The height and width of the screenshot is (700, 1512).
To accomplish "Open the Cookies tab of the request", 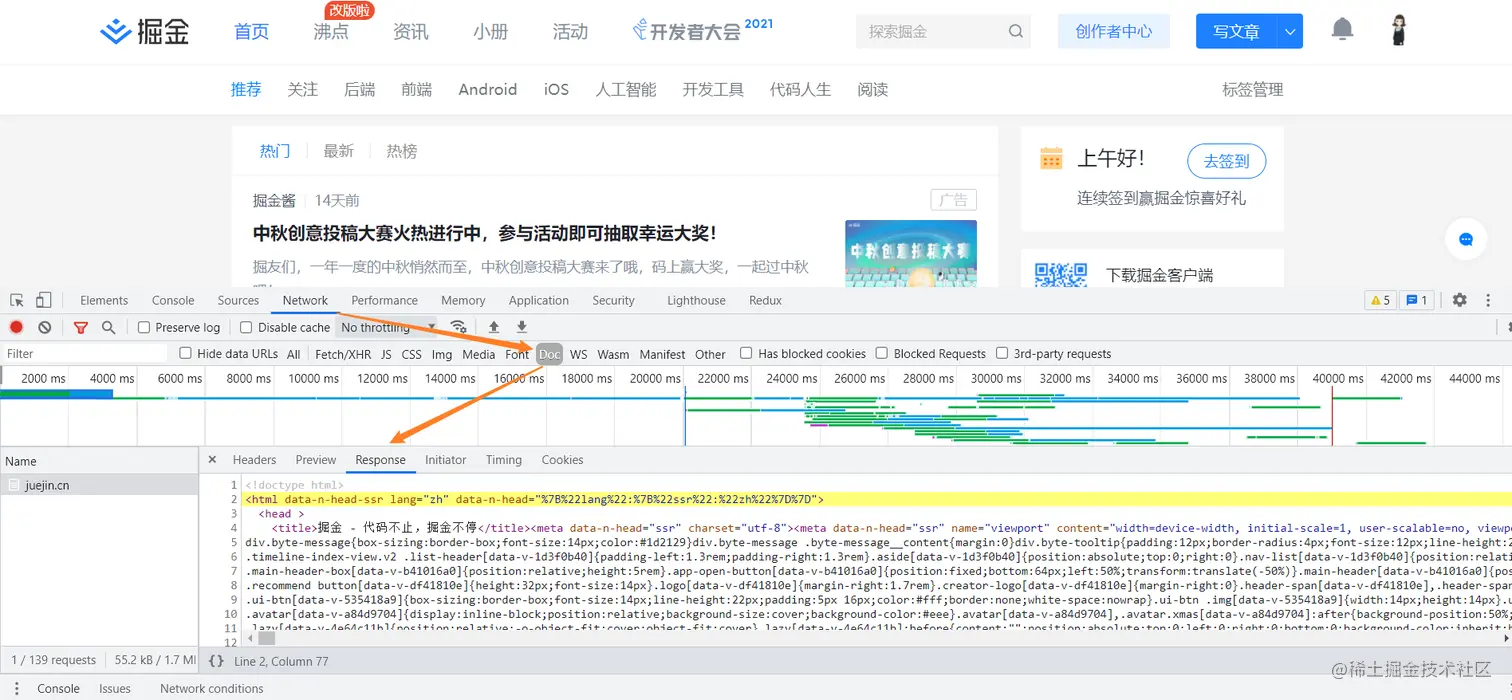I will 563,460.
